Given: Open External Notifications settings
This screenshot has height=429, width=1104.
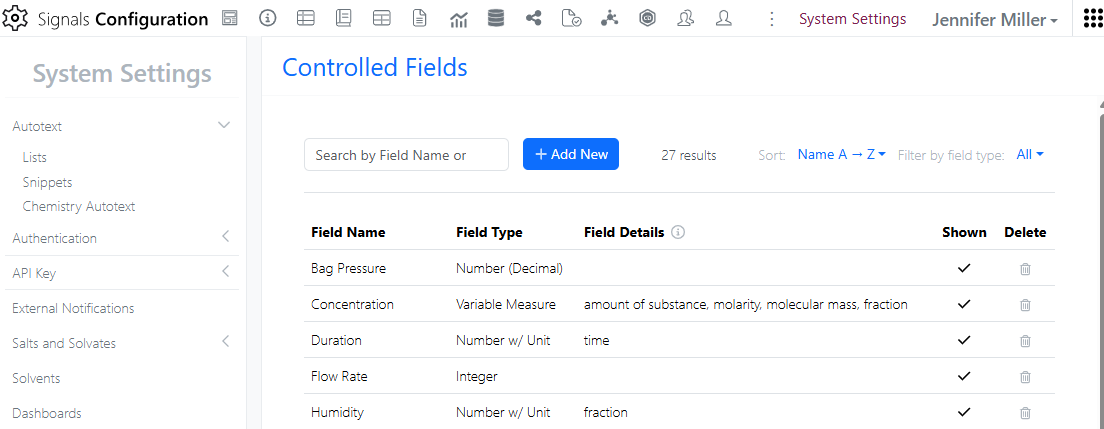Looking at the screenshot, I should point(73,309).
